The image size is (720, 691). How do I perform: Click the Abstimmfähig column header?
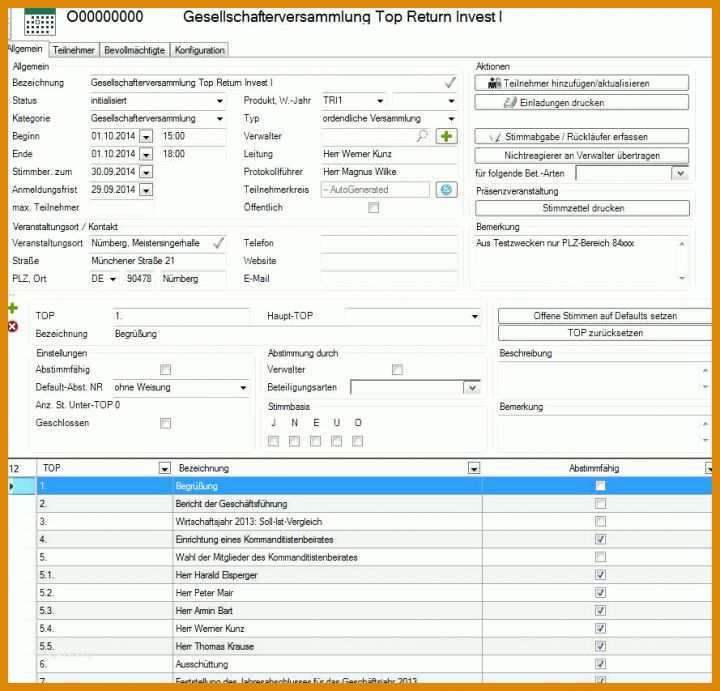pyautogui.click(x=593, y=468)
